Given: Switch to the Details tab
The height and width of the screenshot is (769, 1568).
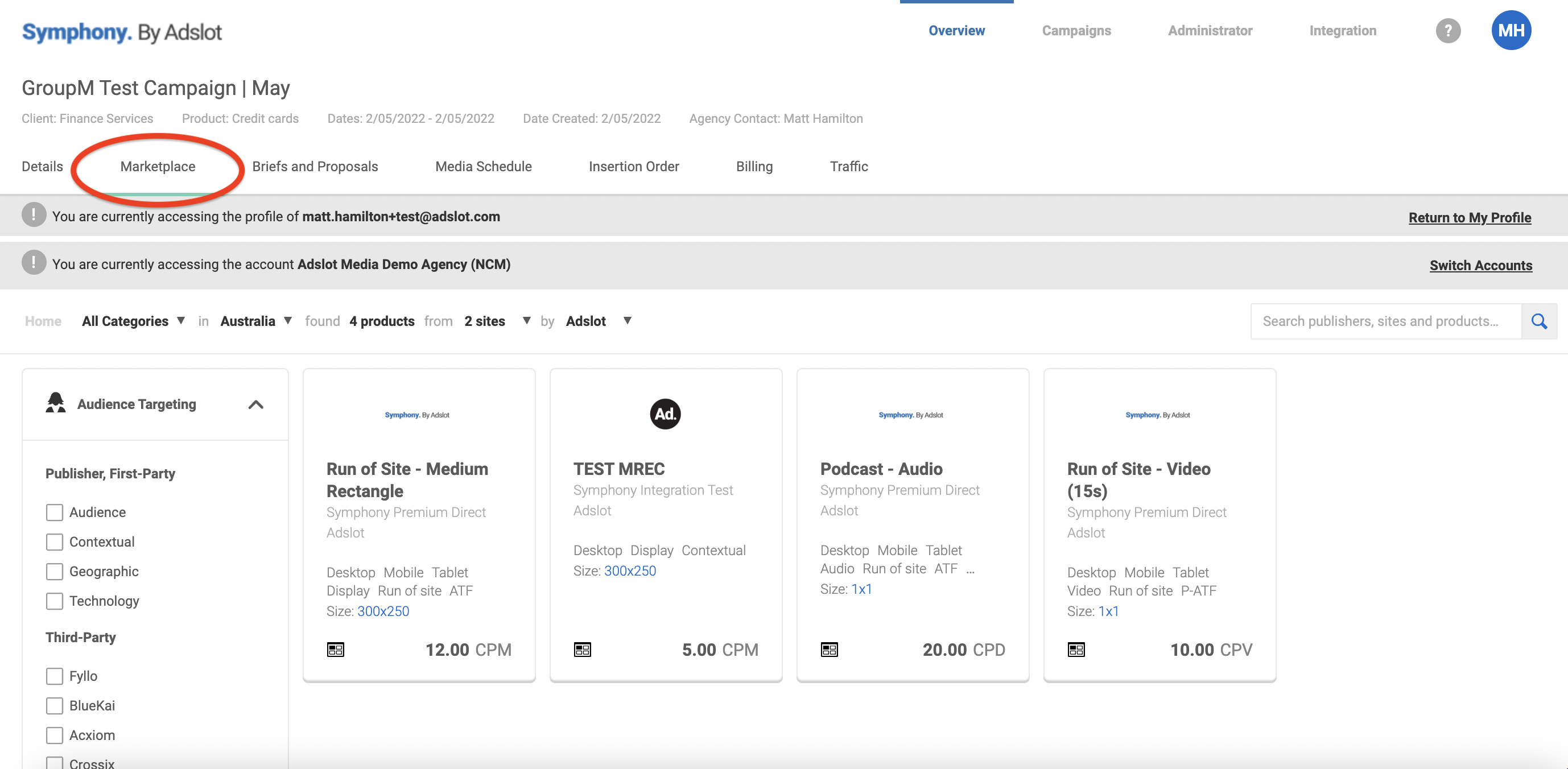Looking at the screenshot, I should pos(42,166).
